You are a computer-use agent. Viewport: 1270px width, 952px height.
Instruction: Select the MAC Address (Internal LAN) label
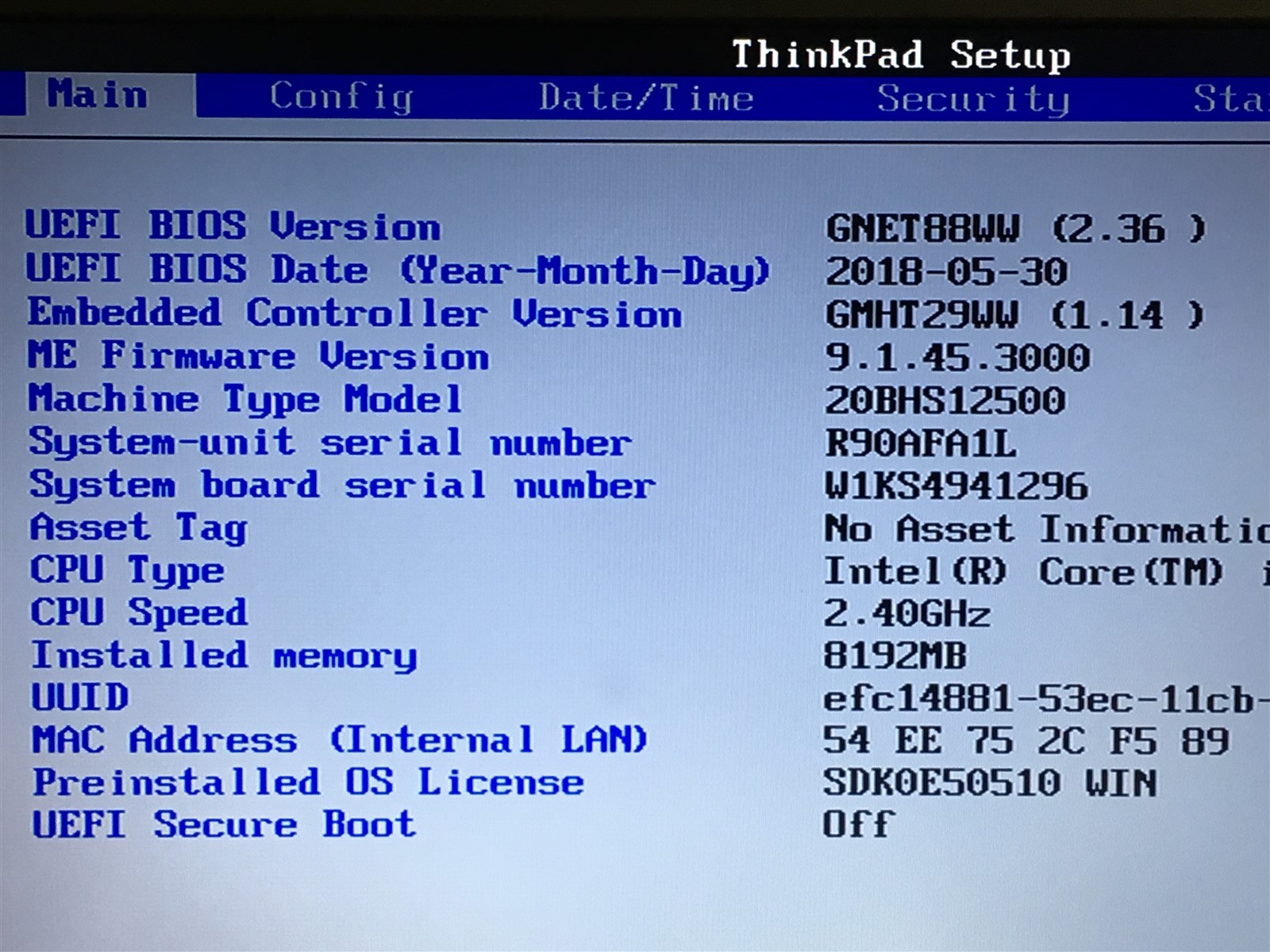click(340, 739)
